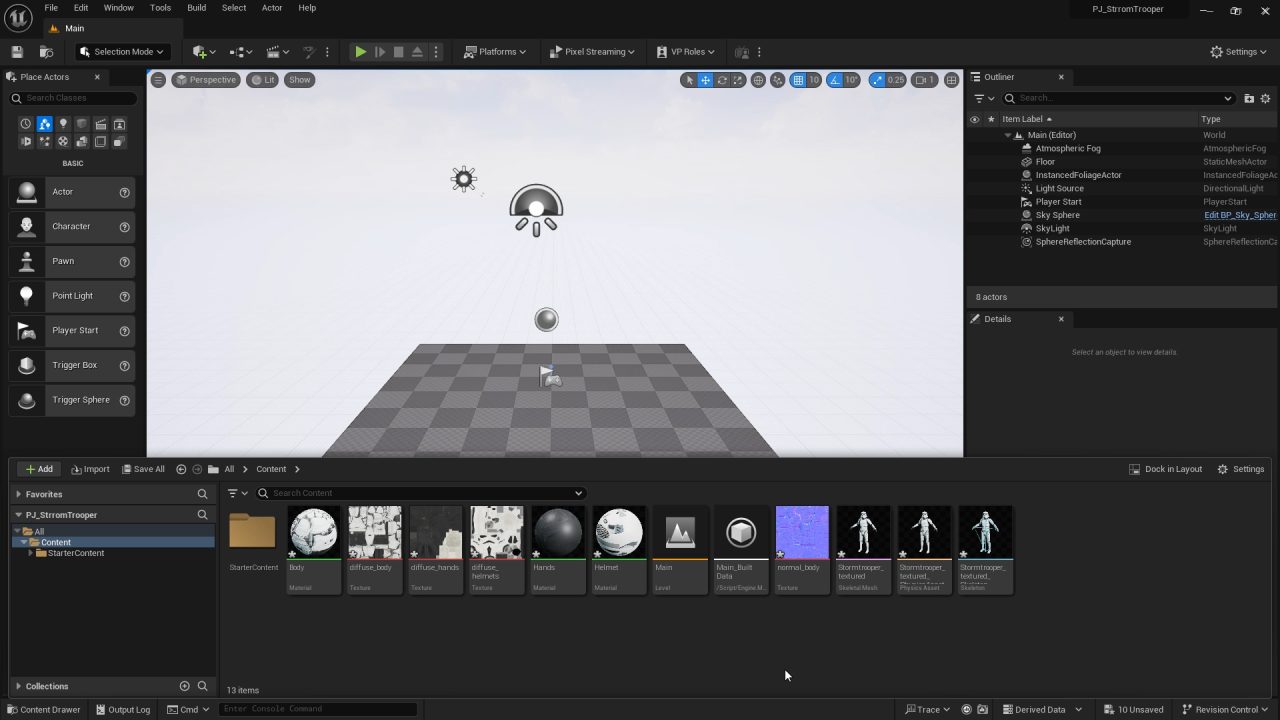
Task: Toggle the Outliner visibility eye column header
Action: point(974,119)
